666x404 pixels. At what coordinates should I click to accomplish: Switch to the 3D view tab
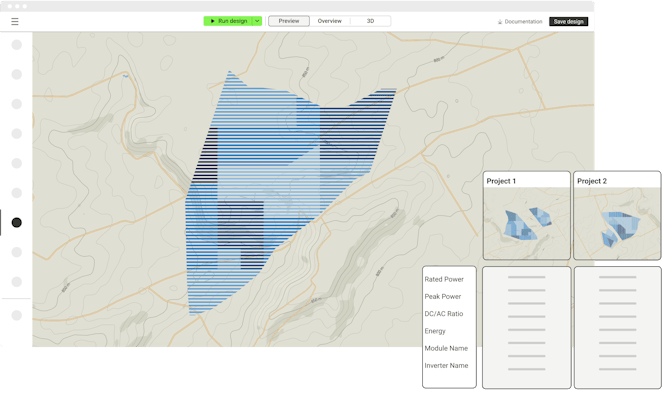pyautogui.click(x=370, y=21)
